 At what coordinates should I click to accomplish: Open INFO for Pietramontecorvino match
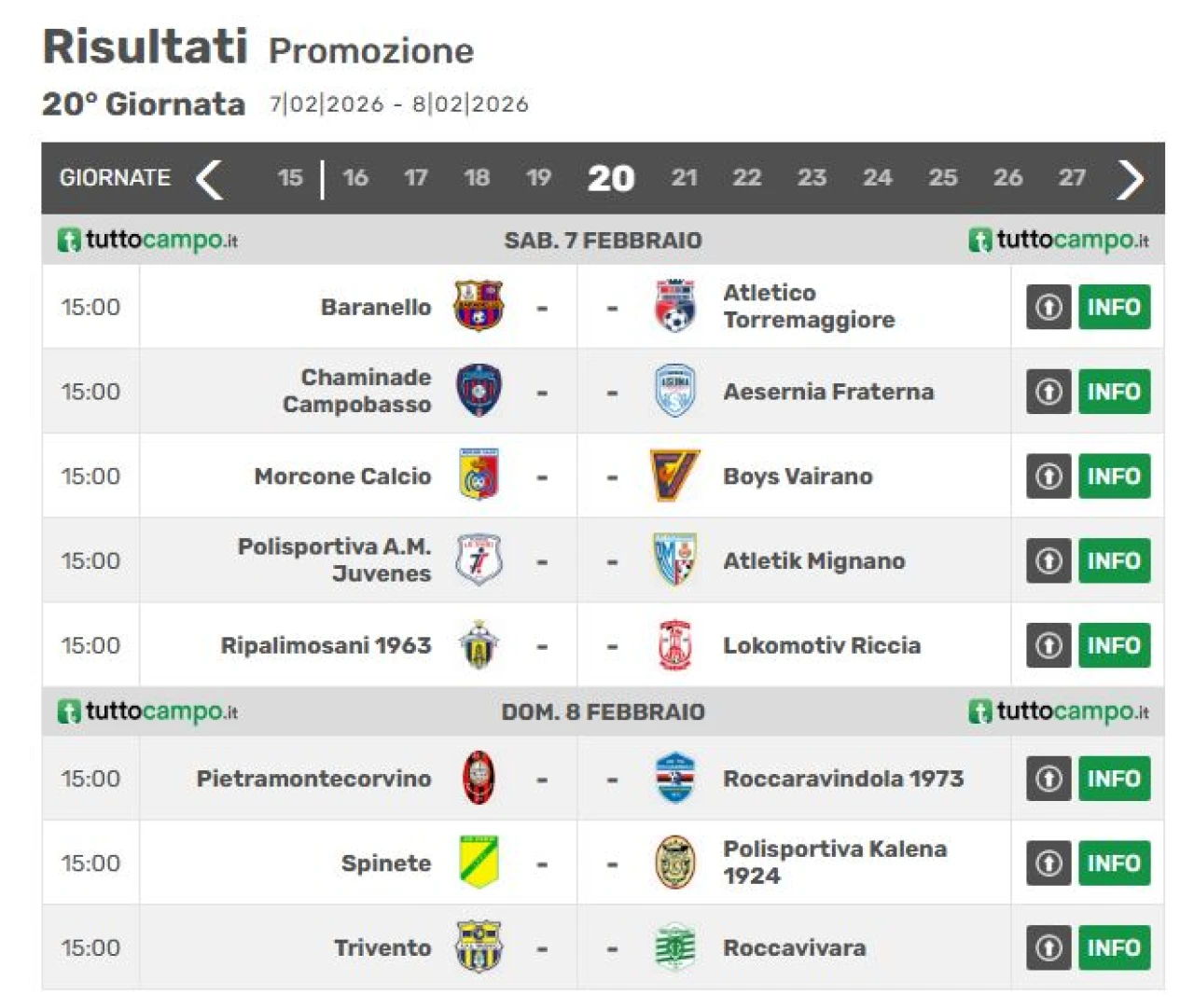click(x=1114, y=778)
